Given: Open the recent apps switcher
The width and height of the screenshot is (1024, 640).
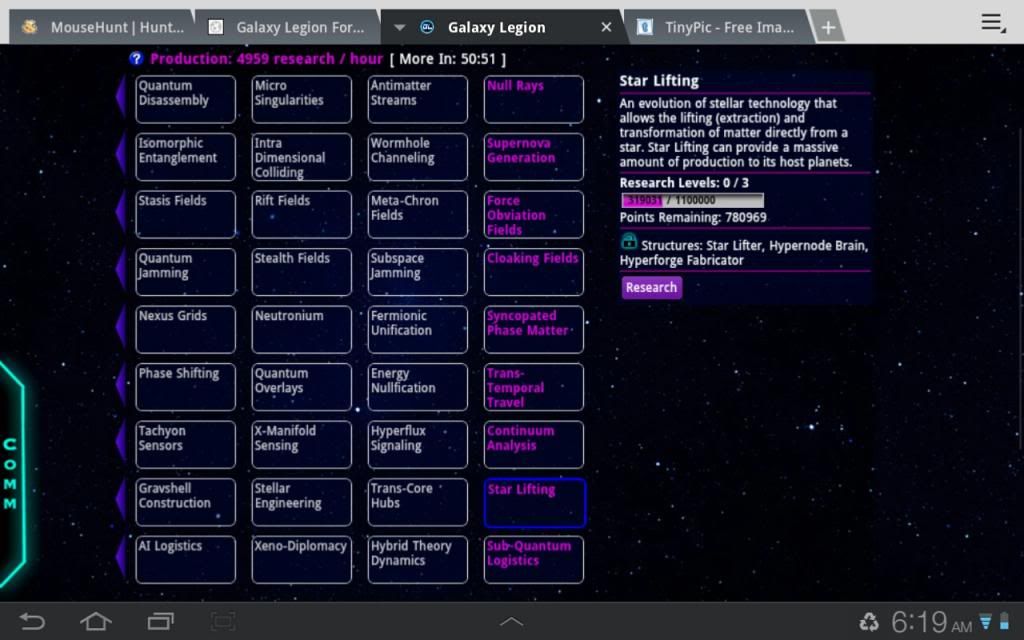Looking at the screenshot, I should point(160,622).
